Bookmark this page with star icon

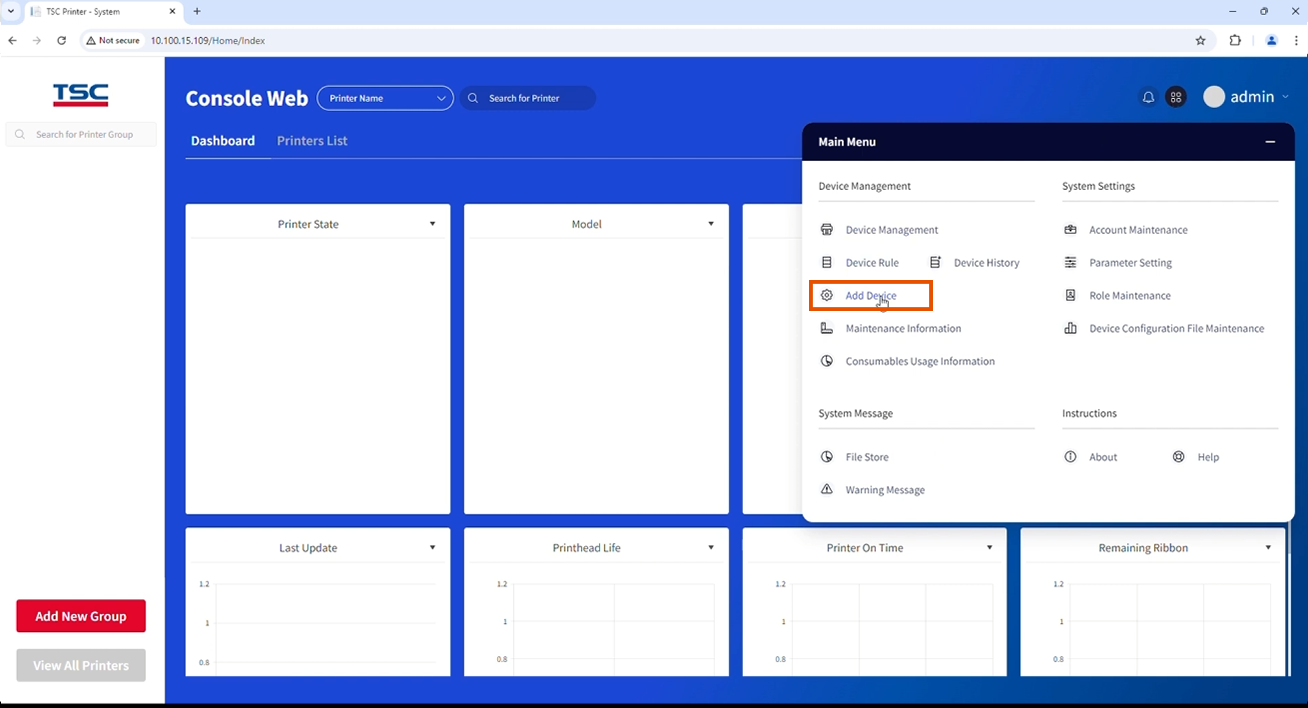tap(1200, 41)
